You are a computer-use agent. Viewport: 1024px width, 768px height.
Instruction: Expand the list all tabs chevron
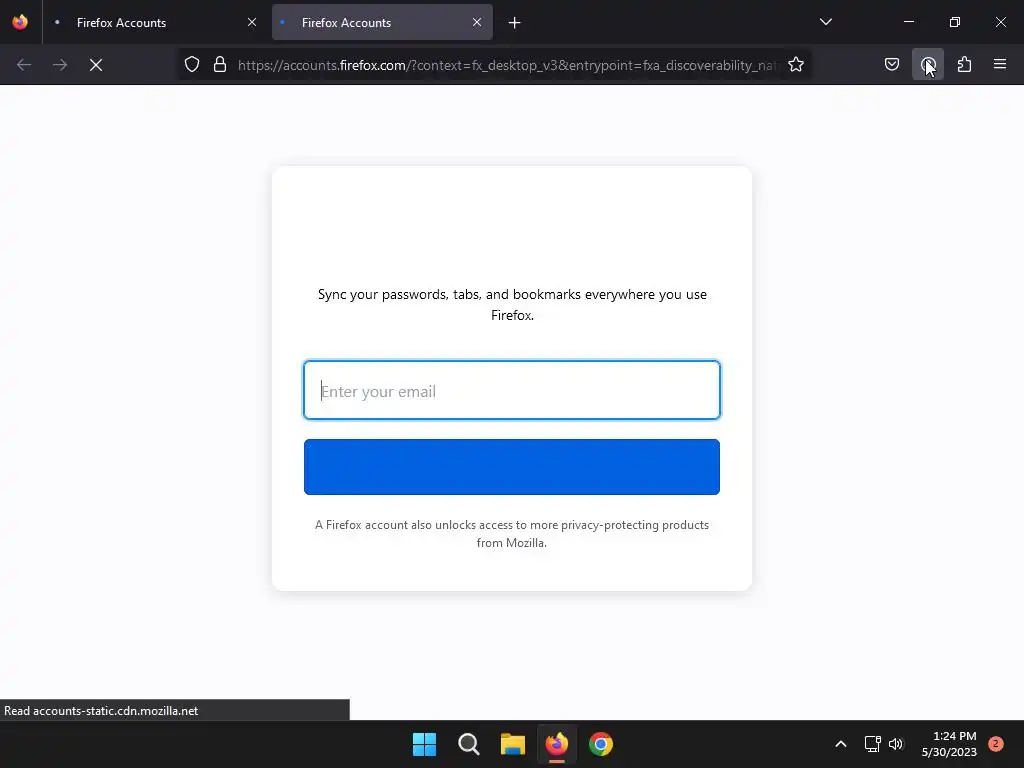coord(825,22)
